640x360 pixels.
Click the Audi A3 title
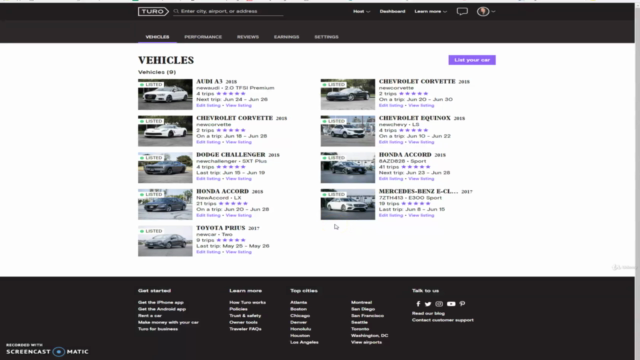point(209,81)
